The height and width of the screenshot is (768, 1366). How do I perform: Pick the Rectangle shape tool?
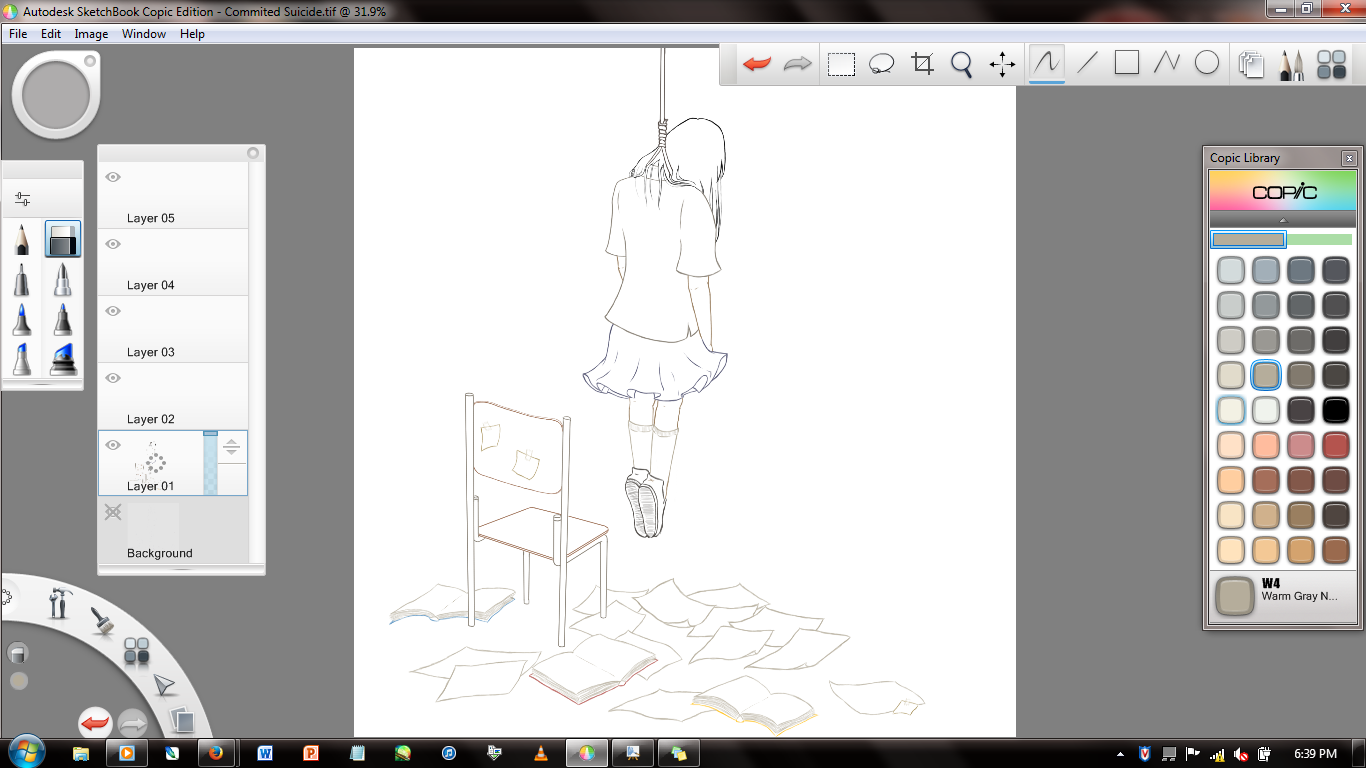[x=1127, y=63]
